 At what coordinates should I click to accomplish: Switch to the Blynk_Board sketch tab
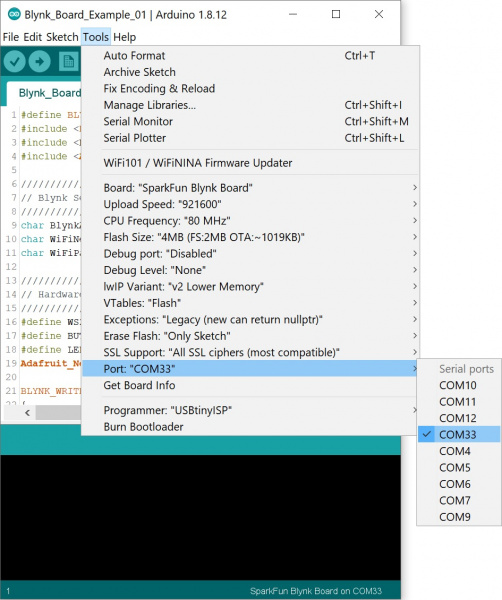click(45, 93)
